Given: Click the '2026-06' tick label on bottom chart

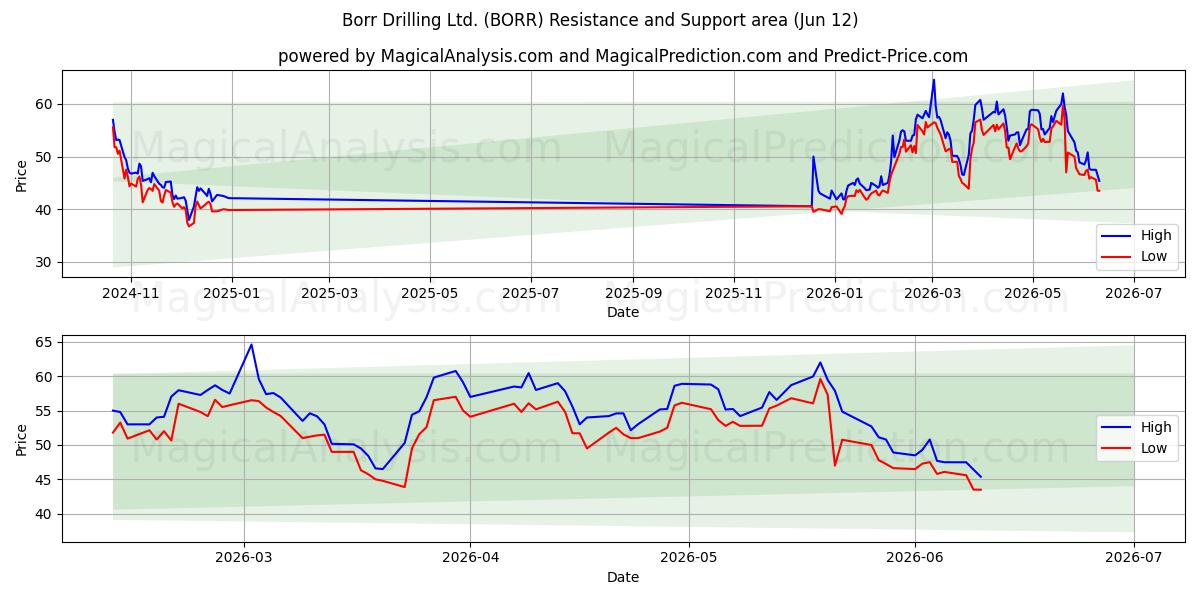Looking at the screenshot, I should pyautogui.click(x=915, y=558).
